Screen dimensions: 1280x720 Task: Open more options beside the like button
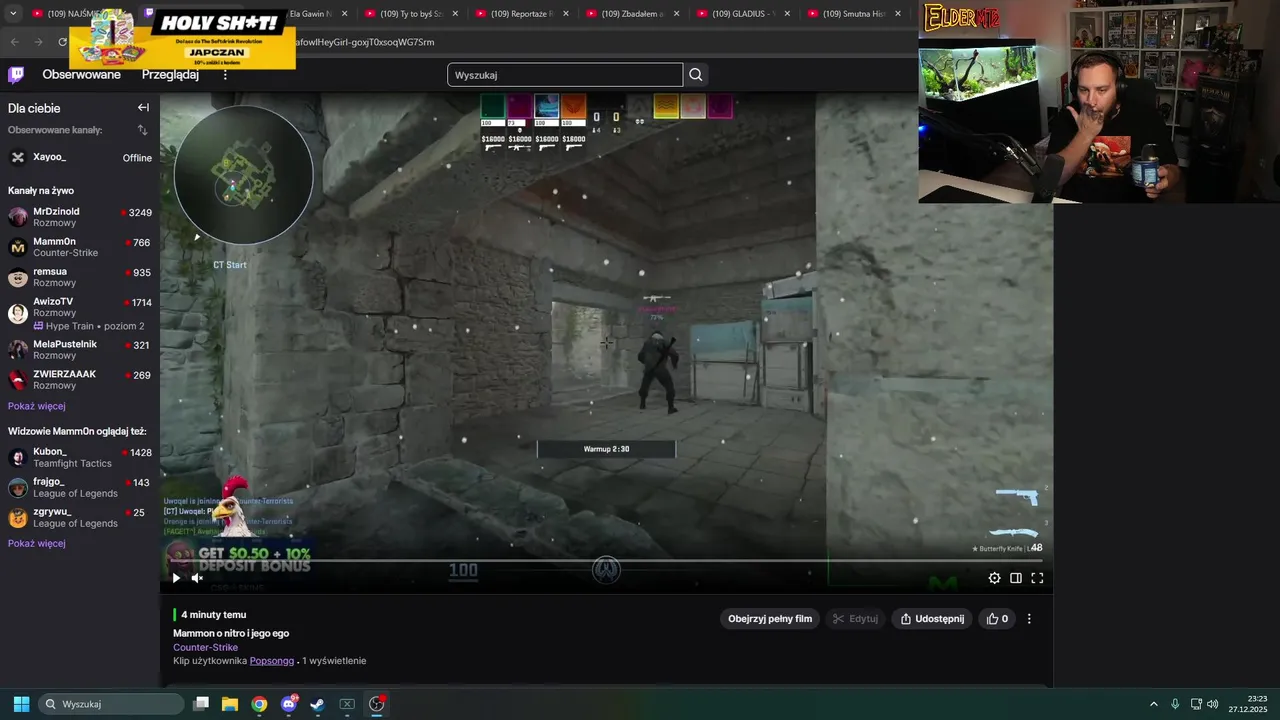click(1029, 619)
